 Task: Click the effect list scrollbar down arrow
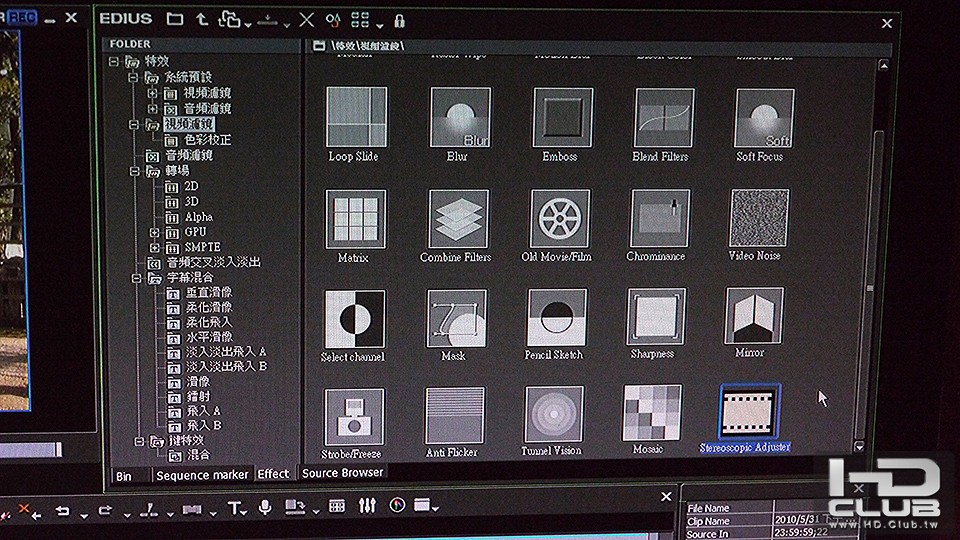click(x=858, y=446)
